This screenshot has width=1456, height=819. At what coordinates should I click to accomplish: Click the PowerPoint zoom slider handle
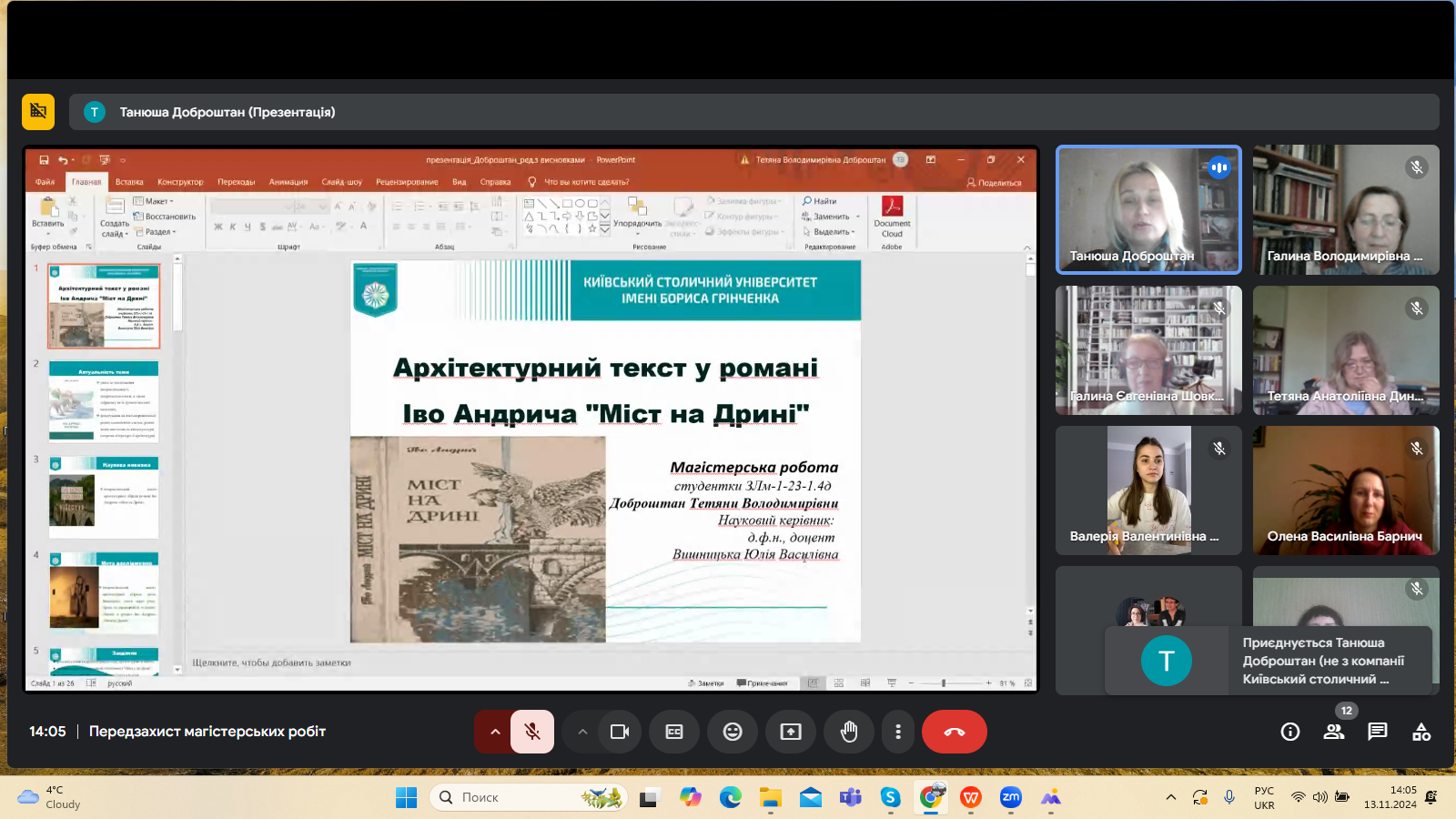[x=944, y=682]
